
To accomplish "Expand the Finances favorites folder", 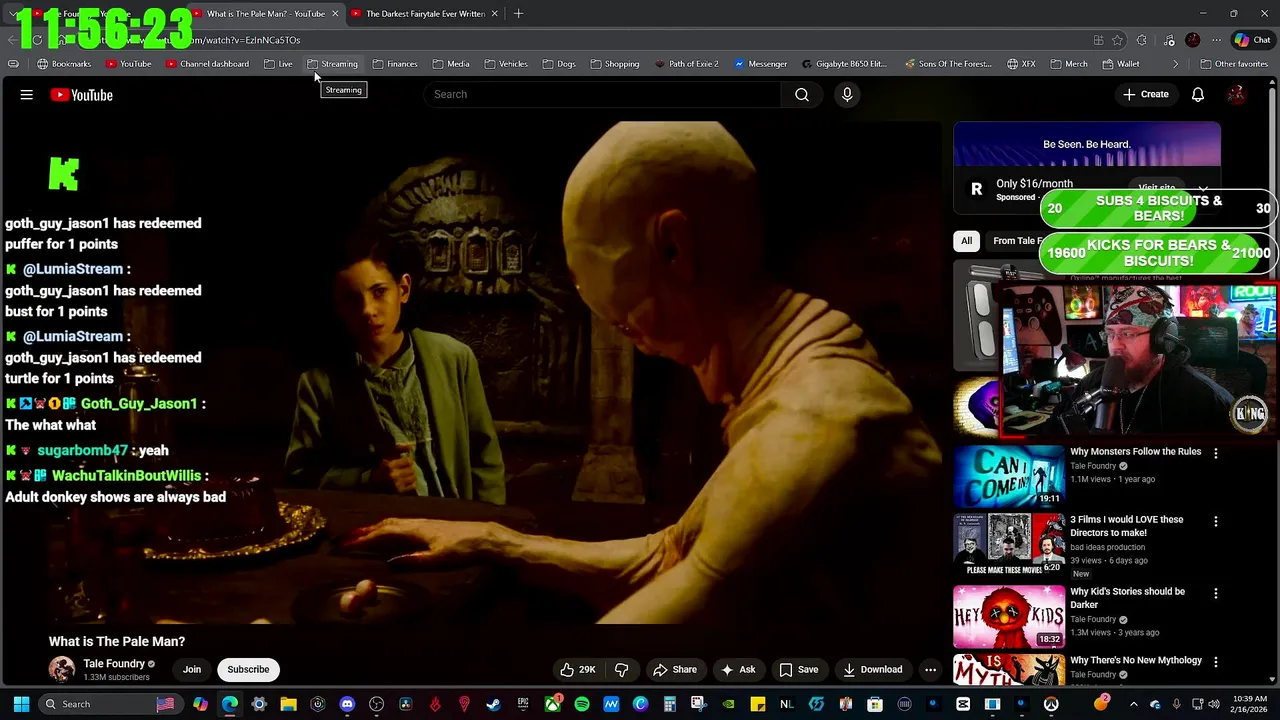I will [395, 64].
